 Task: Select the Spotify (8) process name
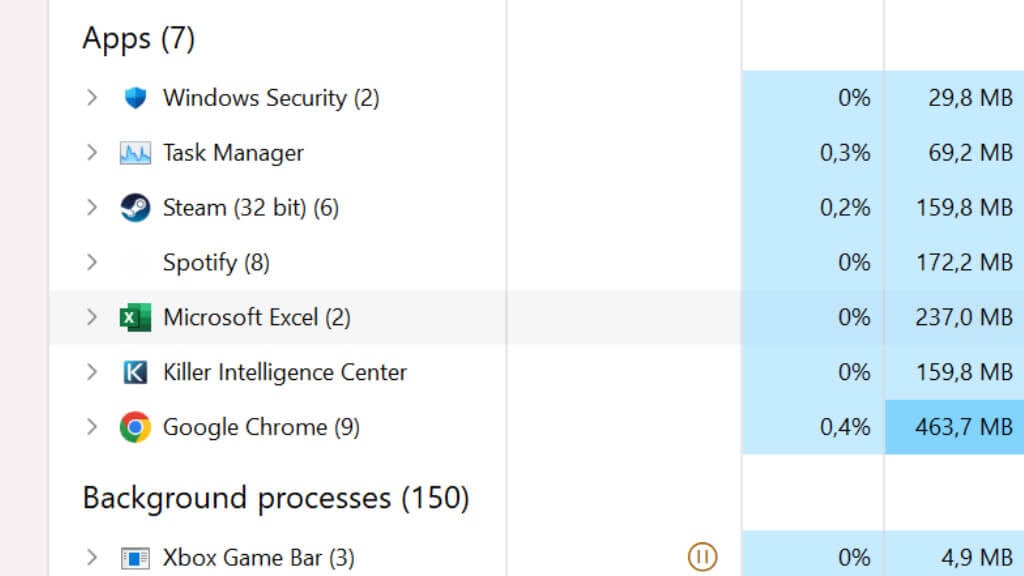216,263
